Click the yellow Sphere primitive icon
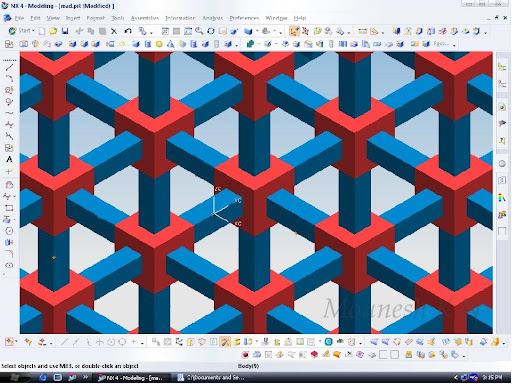This screenshot has height=384, width=512. coord(159,44)
